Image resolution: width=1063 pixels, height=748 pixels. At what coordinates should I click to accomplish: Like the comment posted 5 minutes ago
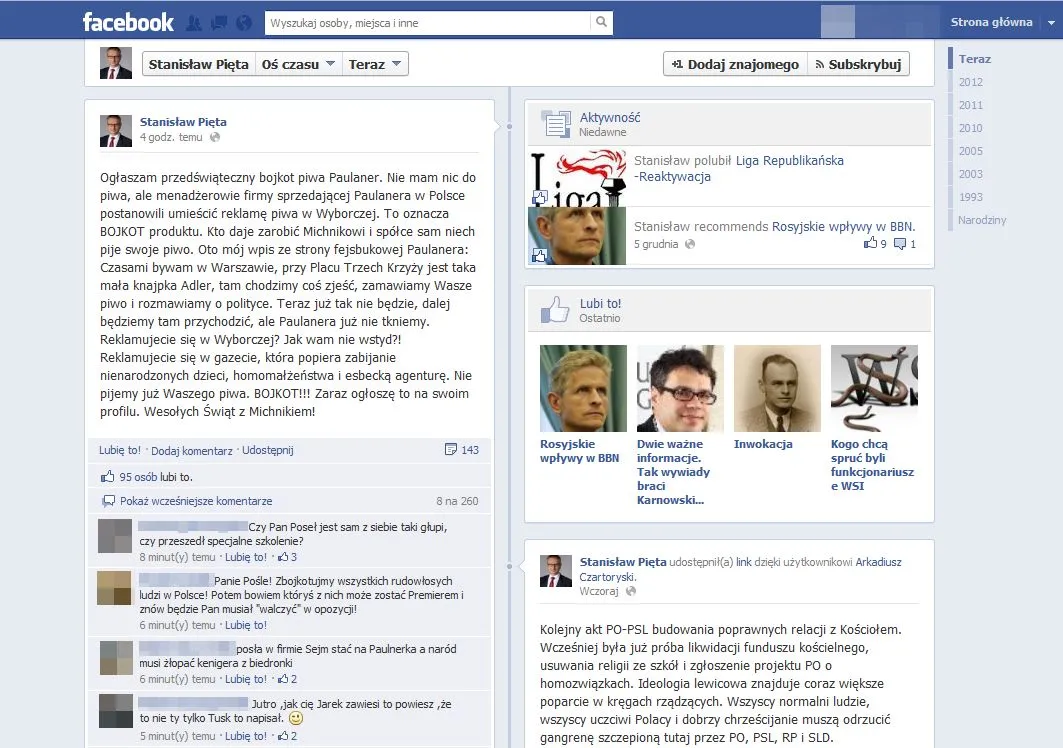click(x=245, y=736)
